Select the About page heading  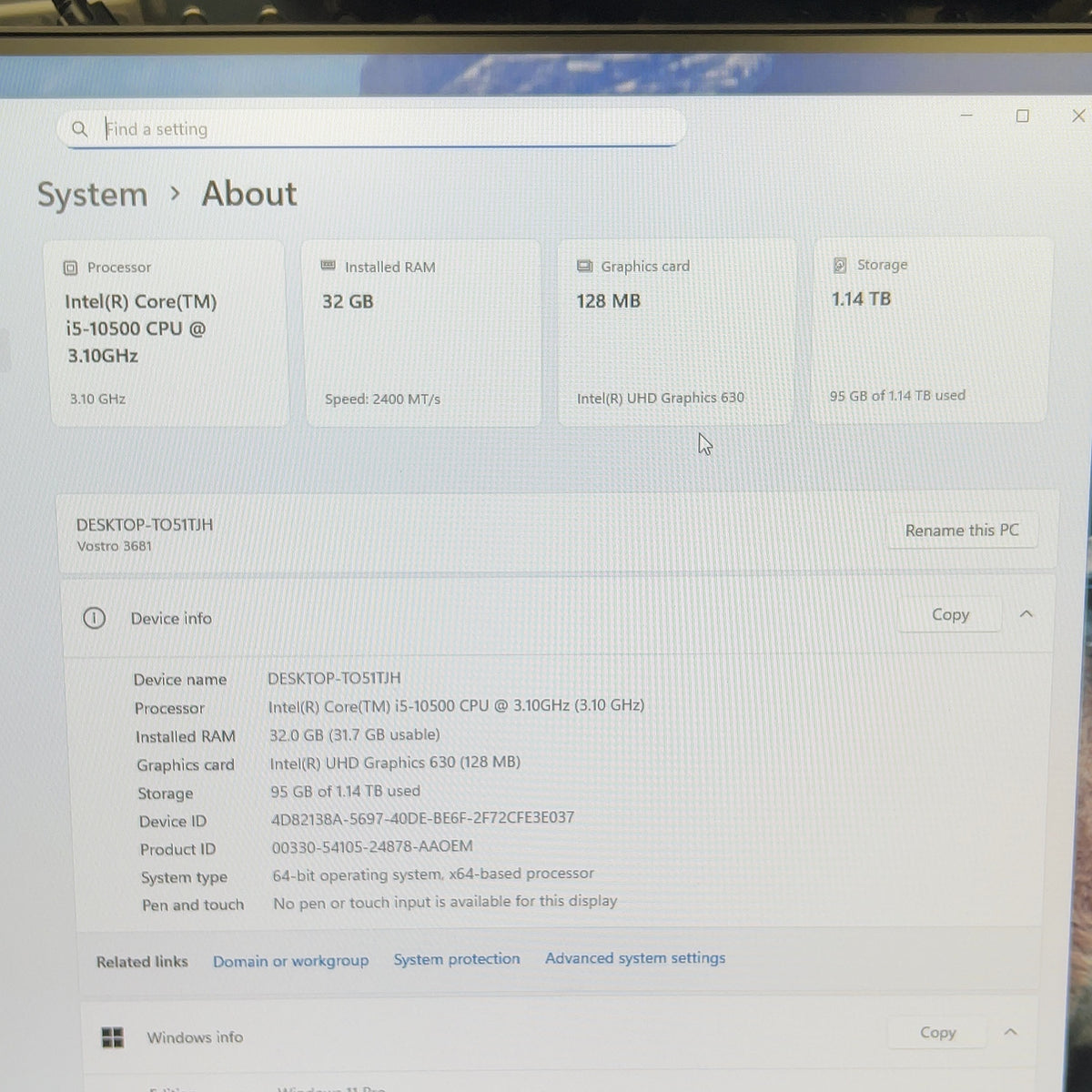pyautogui.click(x=249, y=194)
